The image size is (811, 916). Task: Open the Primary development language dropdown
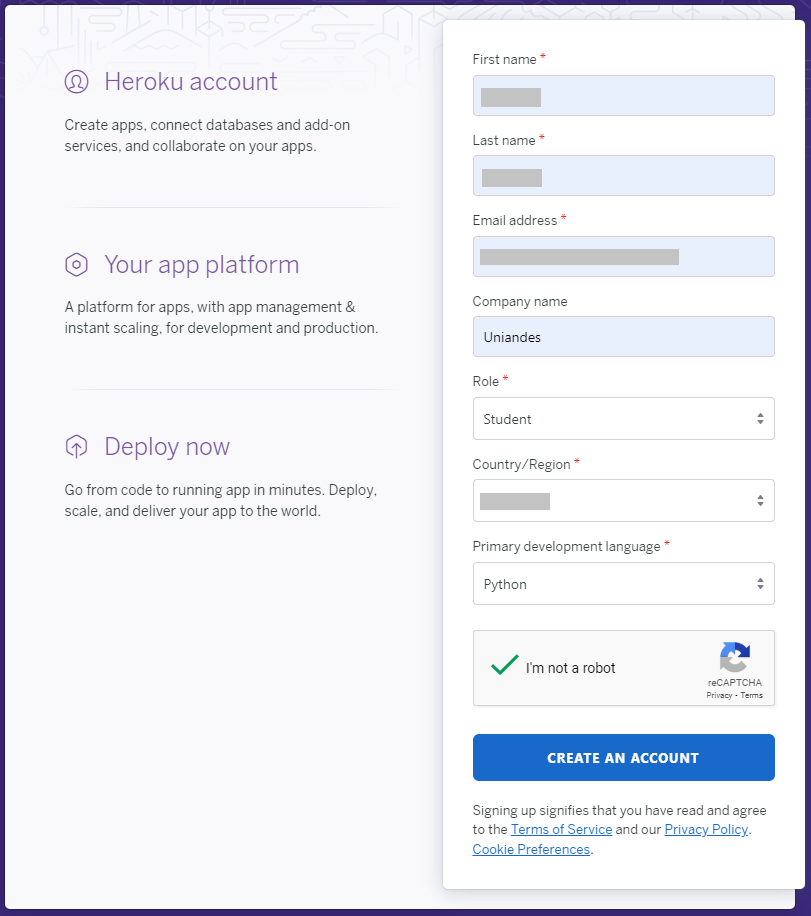click(x=623, y=584)
